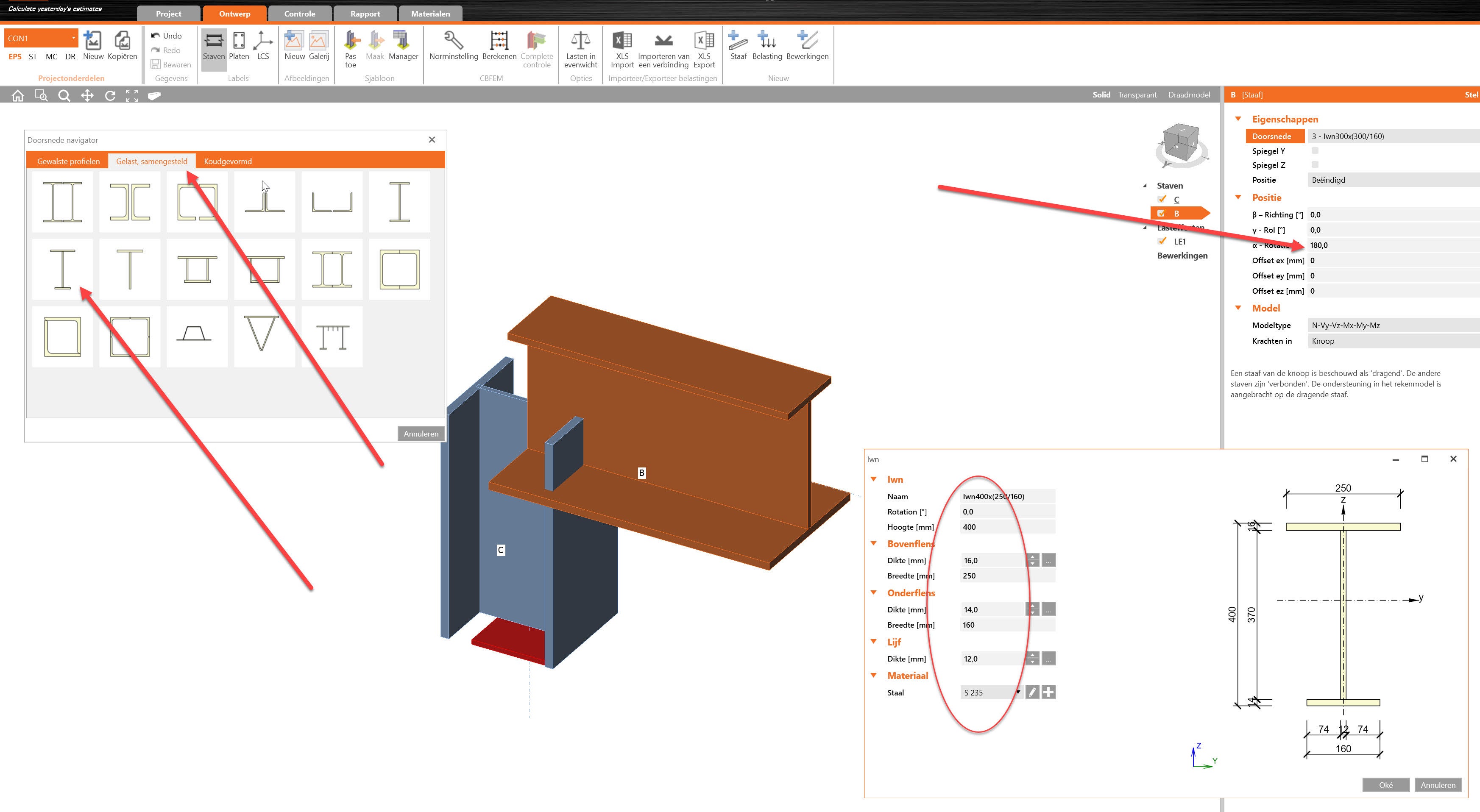Click the XLS Import icon
This screenshot has height=812, width=1480.
click(x=622, y=41)
